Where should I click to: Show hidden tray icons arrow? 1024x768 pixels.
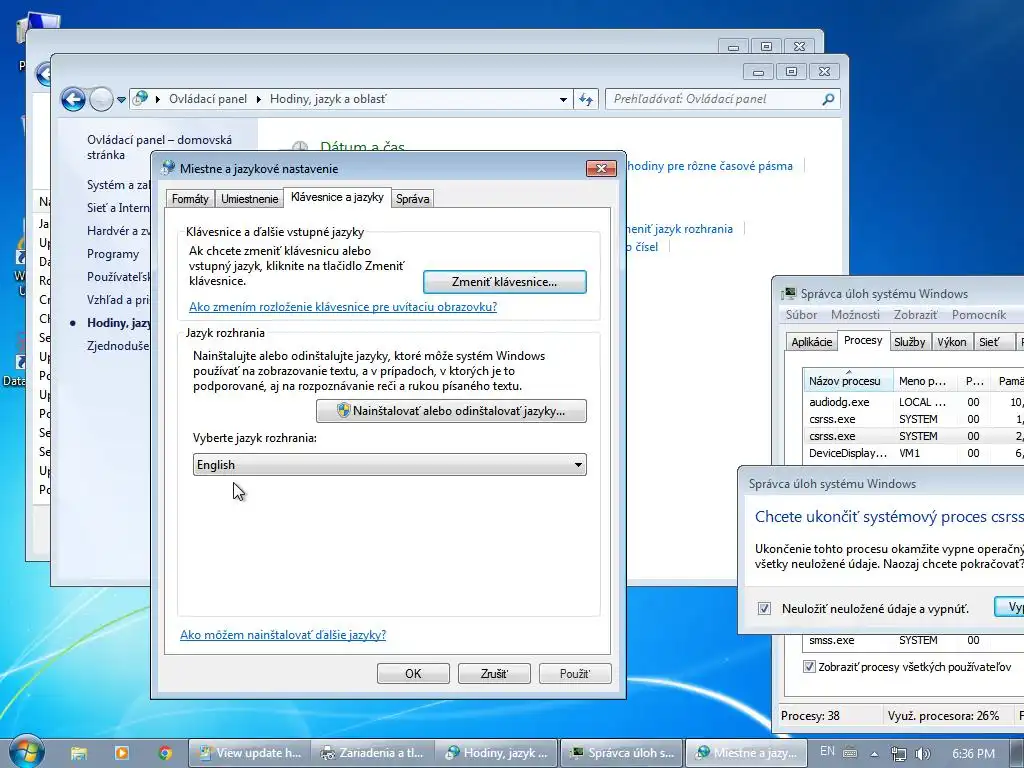coord(874,754)
